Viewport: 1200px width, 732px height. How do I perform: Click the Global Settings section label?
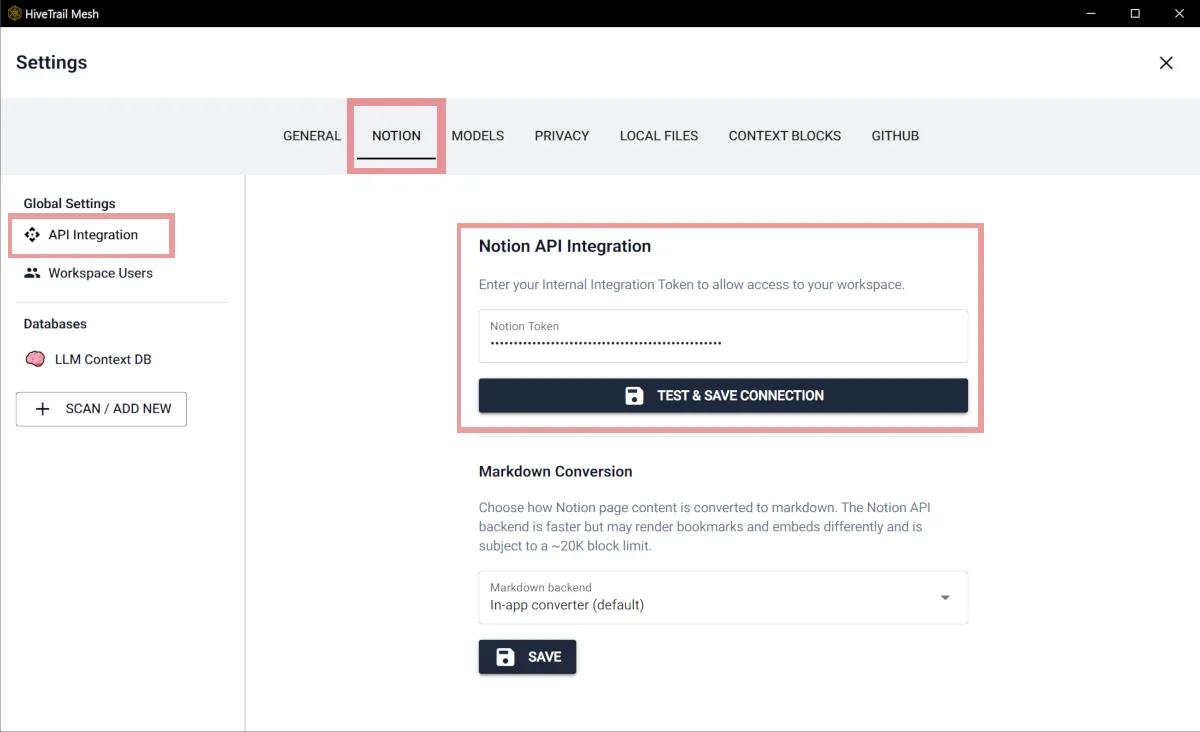70,203
